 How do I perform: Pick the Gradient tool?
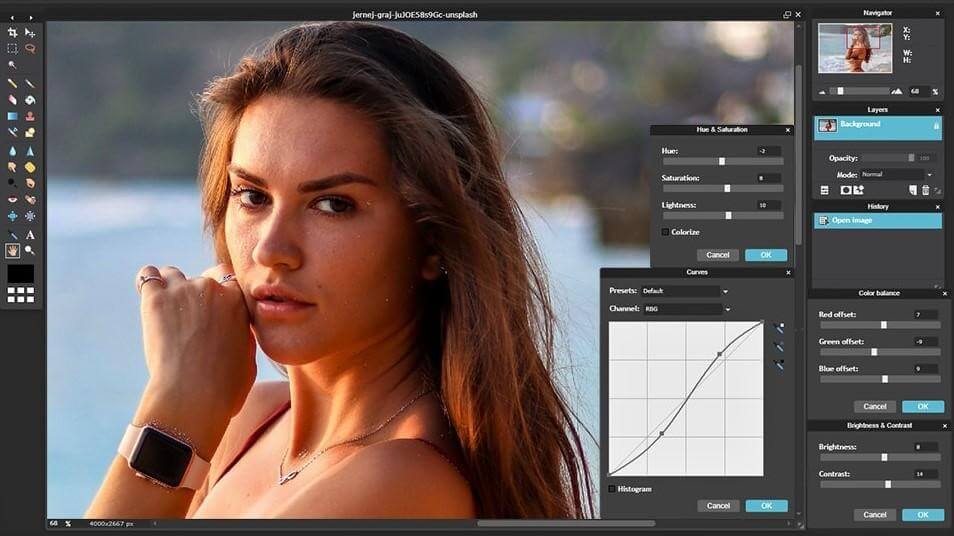pos(12,116)
